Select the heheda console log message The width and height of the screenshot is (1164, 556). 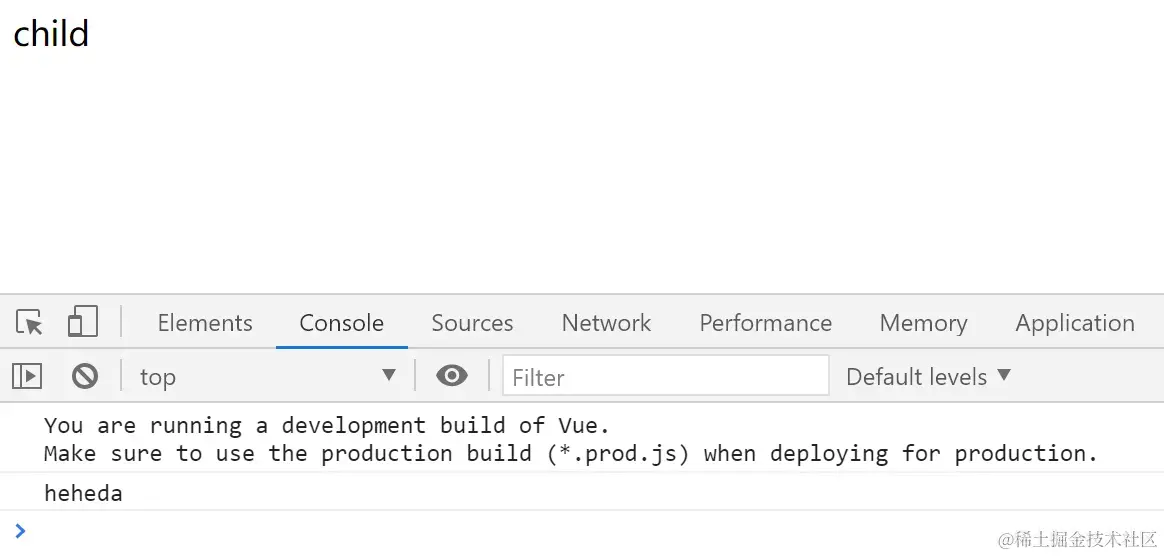(83, 493)
